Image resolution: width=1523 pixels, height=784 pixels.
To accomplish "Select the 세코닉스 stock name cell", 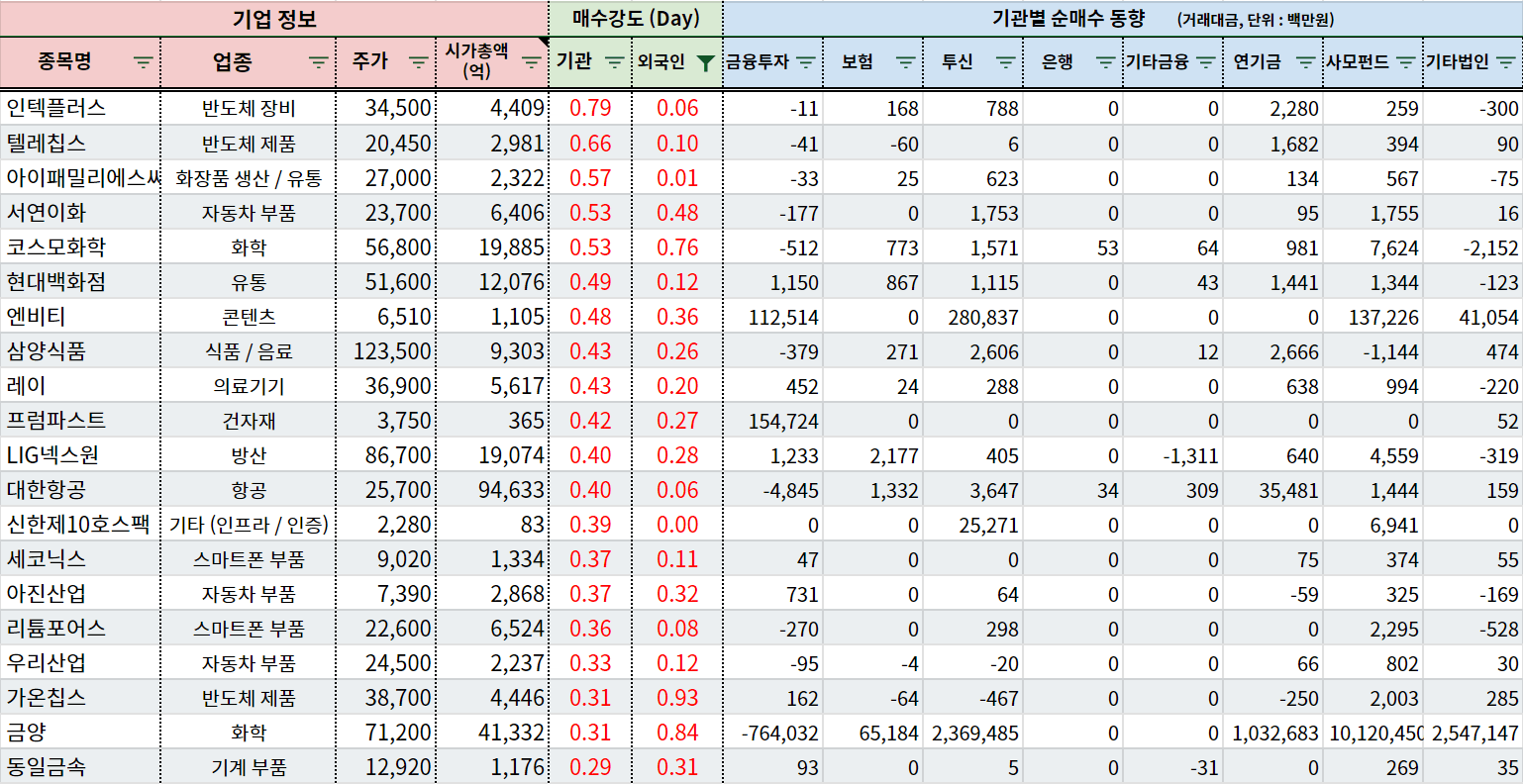I will click(x=80, y=559).
